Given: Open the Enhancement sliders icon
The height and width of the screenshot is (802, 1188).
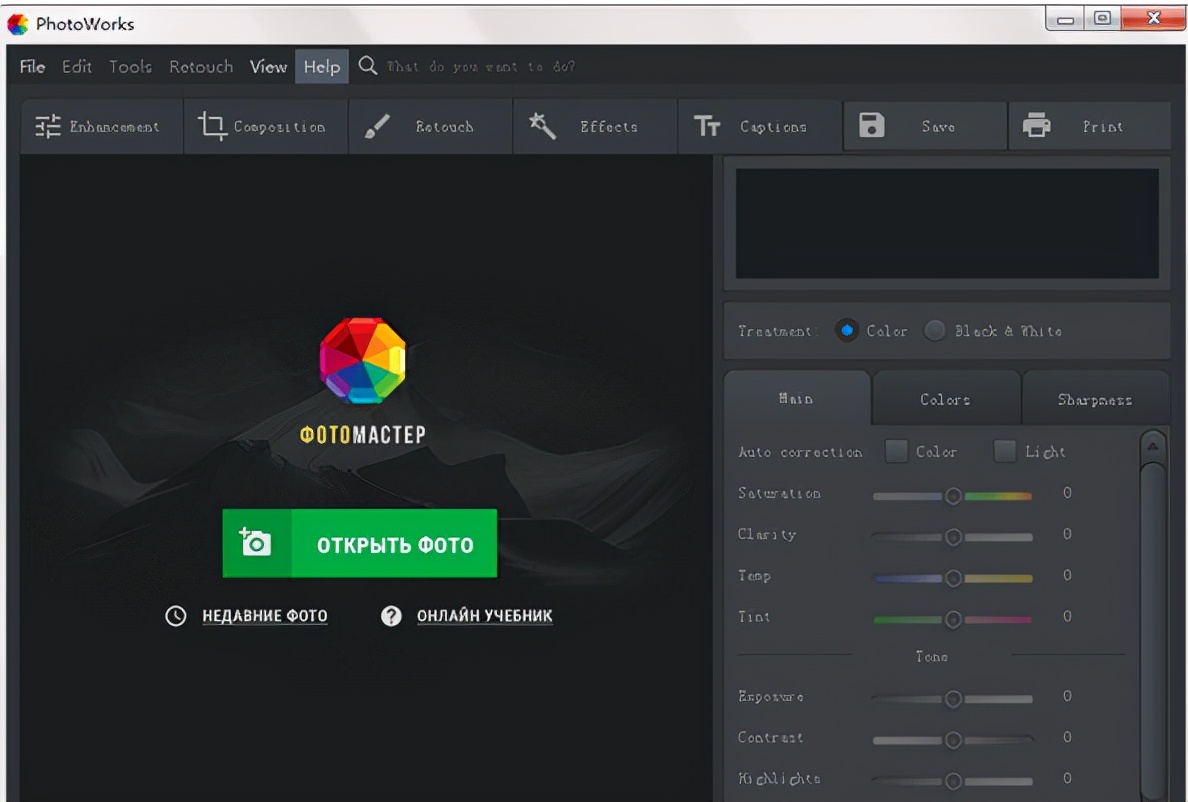Looking at the screenshot, I should (48, 126).
